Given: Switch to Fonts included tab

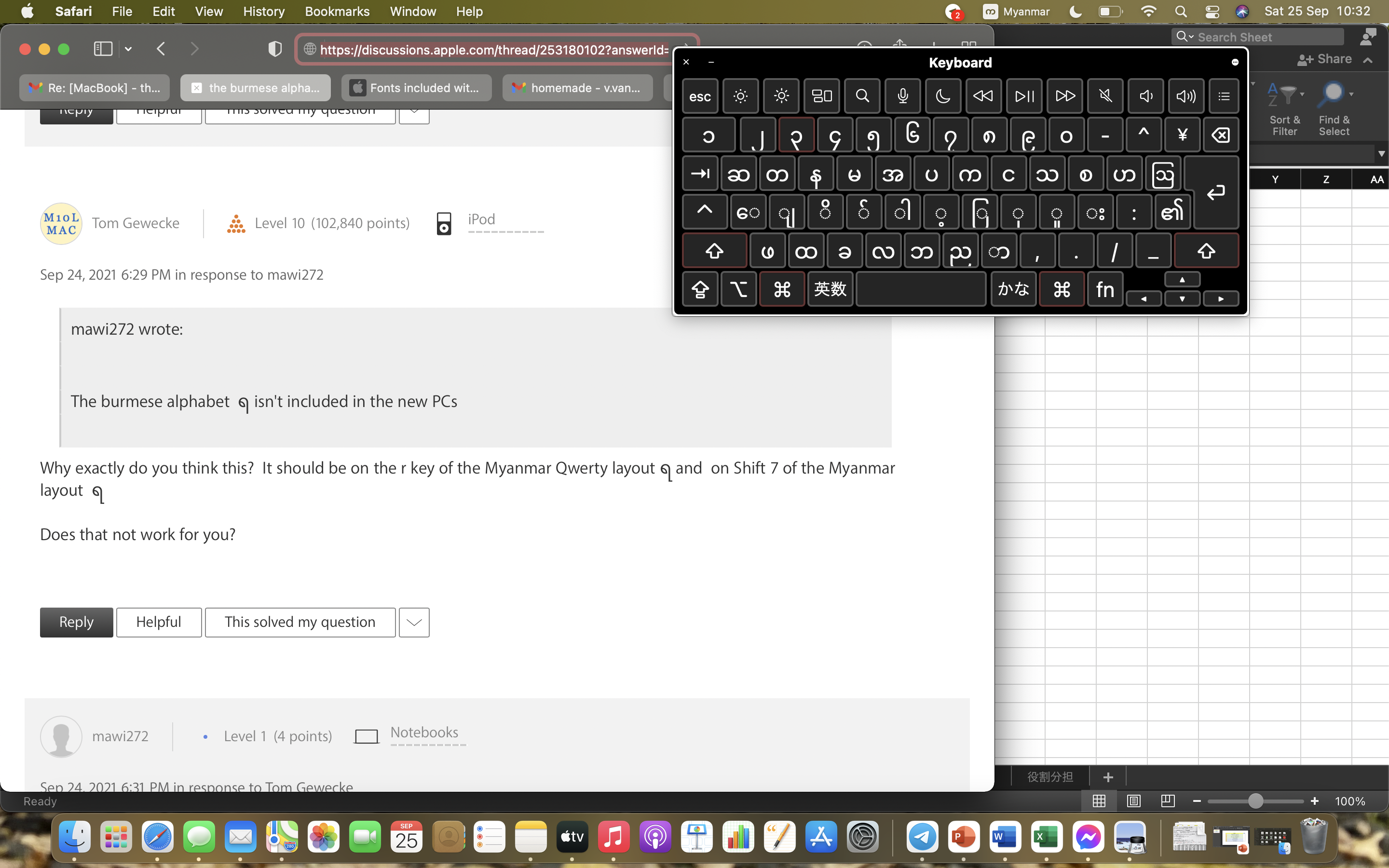Looking at the screenshot, I should (x=416, y=88).
